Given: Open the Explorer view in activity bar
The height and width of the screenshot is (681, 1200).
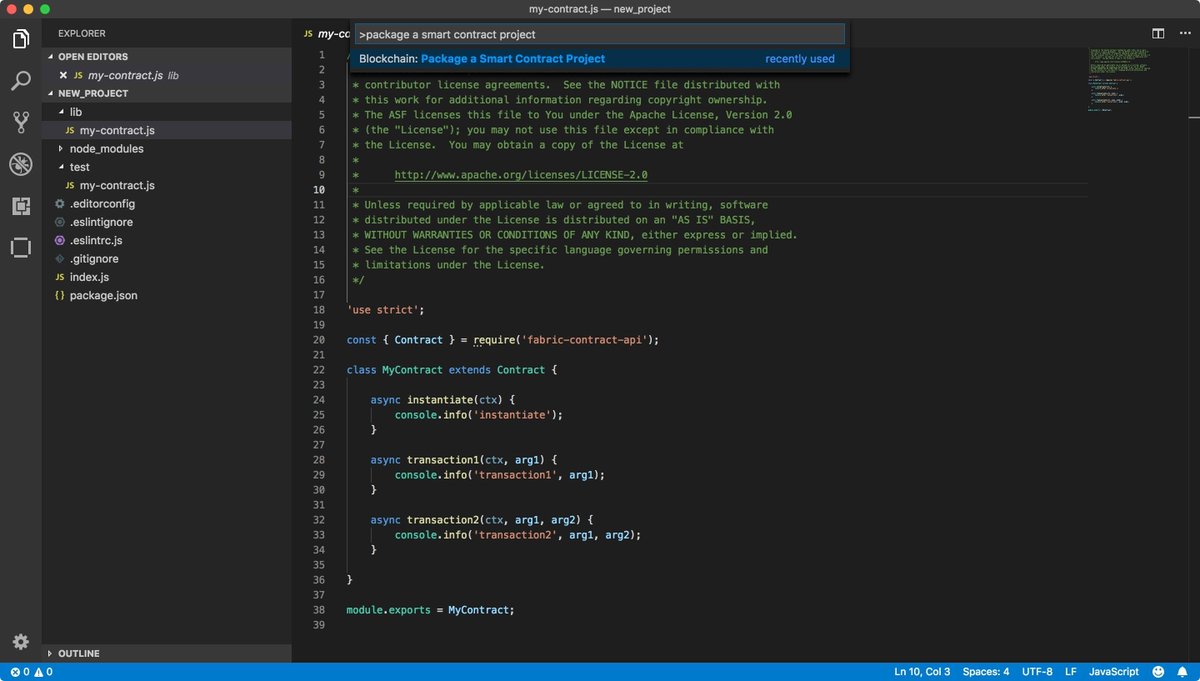Looking at the screenshot, I should [x=20, y=39].
